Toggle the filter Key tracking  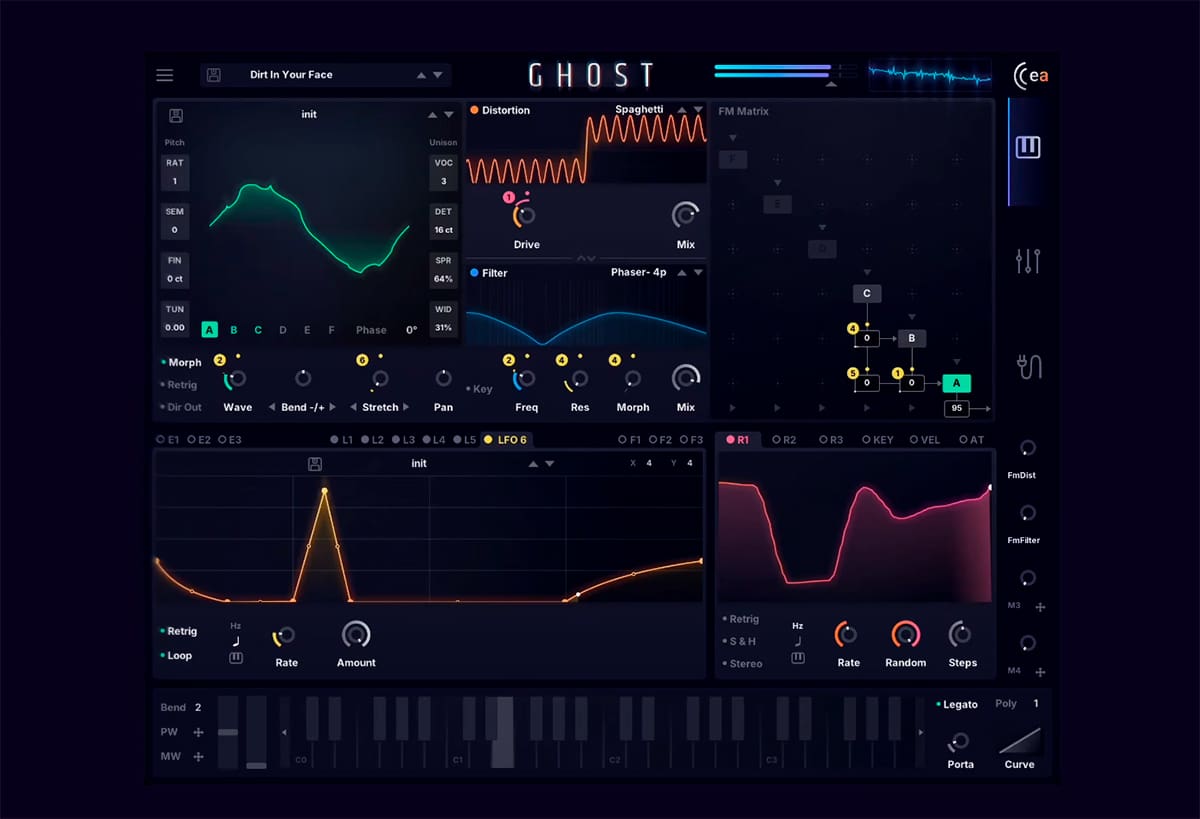pos(479,389)
